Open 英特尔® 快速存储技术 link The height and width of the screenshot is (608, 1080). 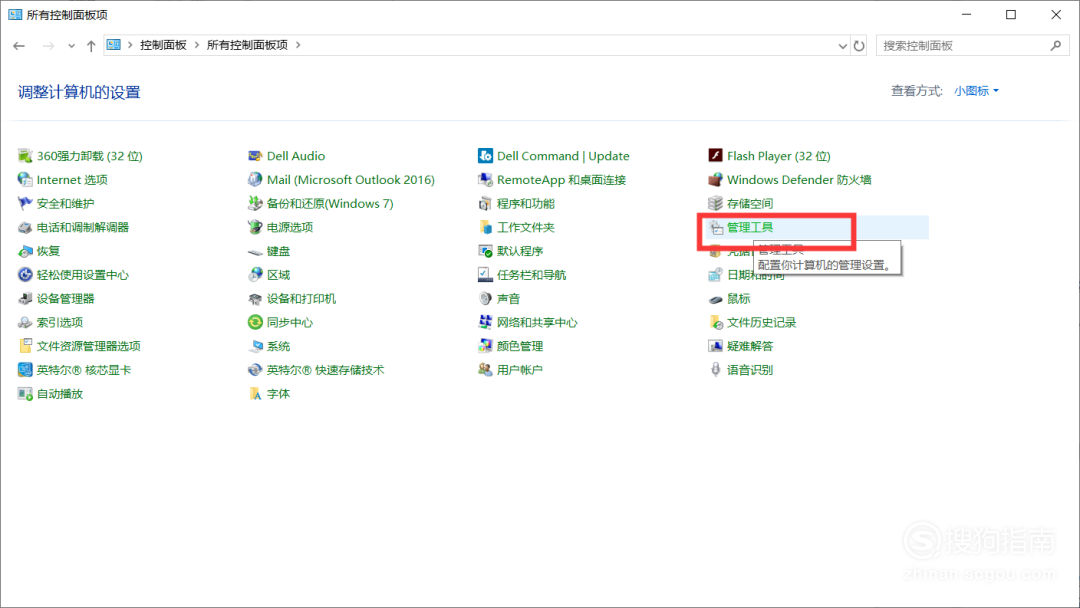click(x=325, y=370)
